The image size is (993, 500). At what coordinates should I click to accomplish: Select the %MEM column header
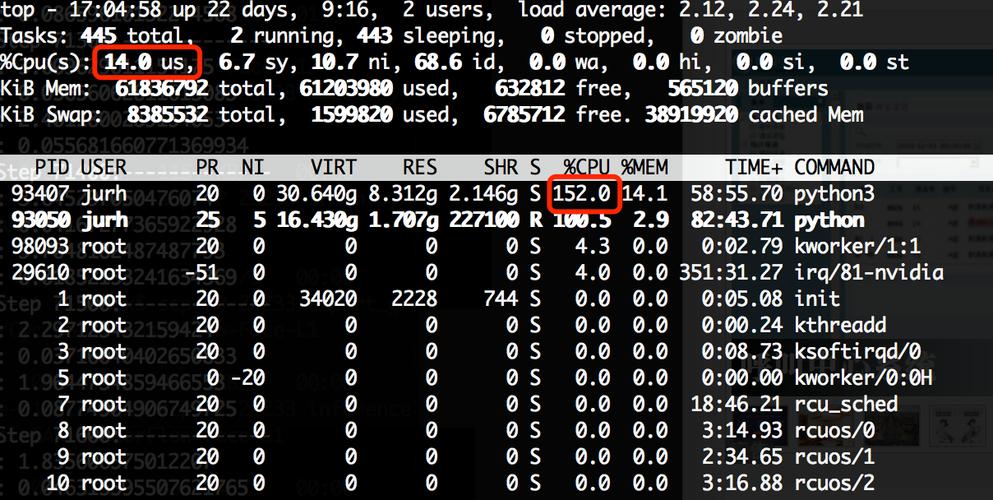coord(644,167)
